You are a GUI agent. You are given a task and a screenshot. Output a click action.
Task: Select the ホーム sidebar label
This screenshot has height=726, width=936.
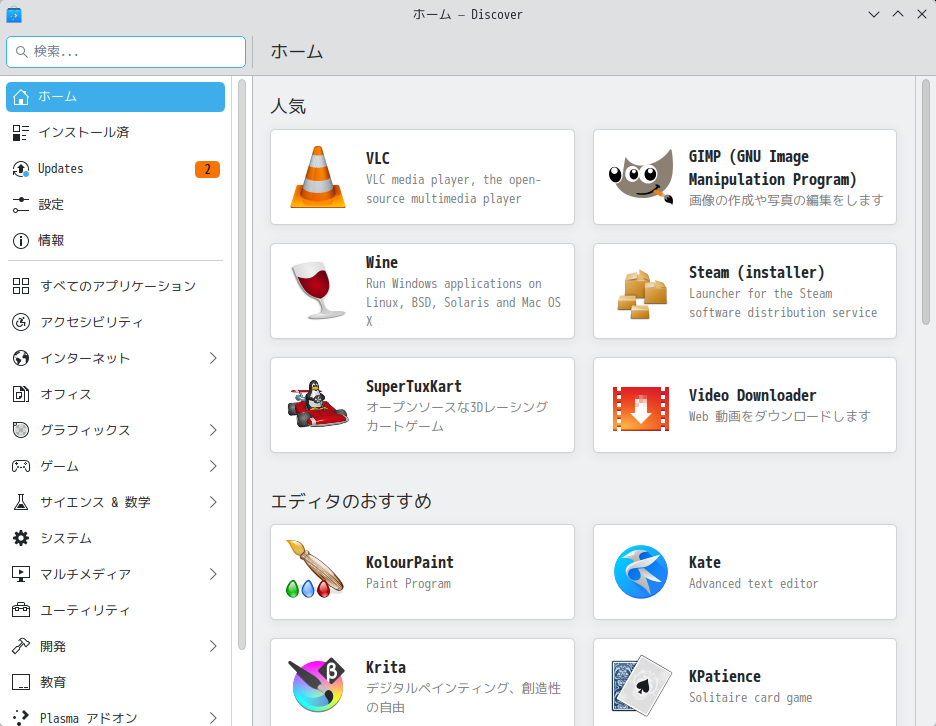(x=57, y=97)
